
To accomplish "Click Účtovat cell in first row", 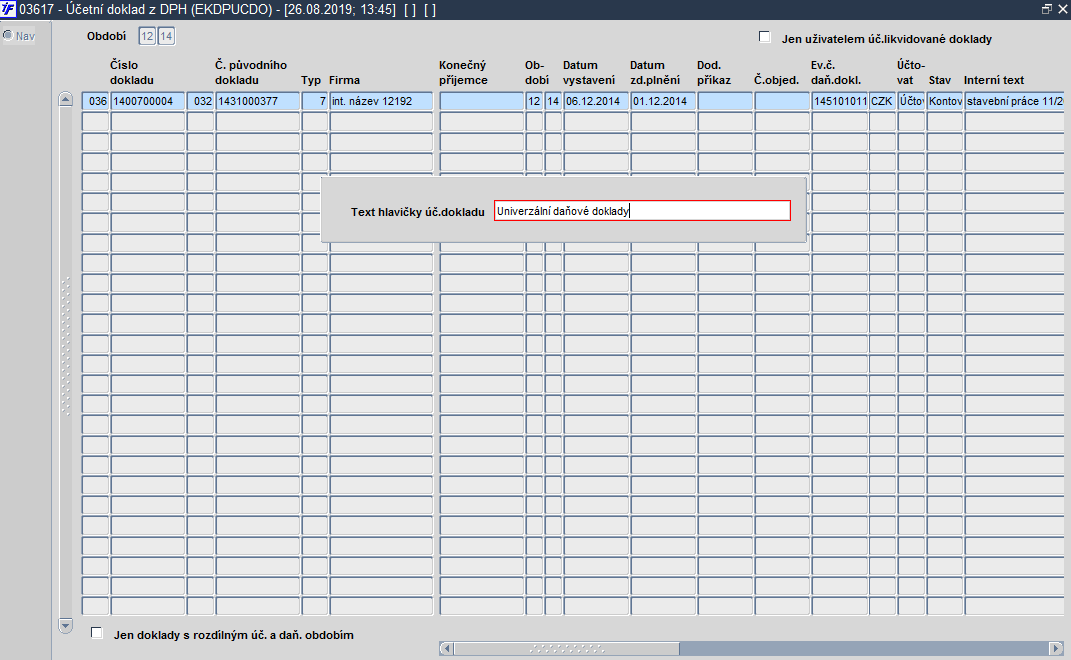I will click(x=911, y=101).
